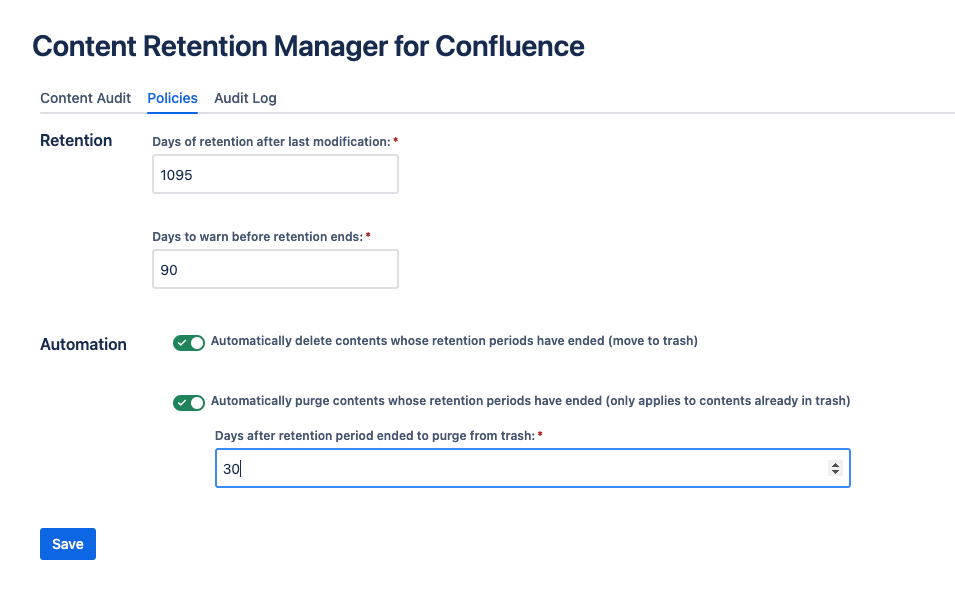
Task: Click the 'Automatically purge contents' label text
Action: coord(530,401)
